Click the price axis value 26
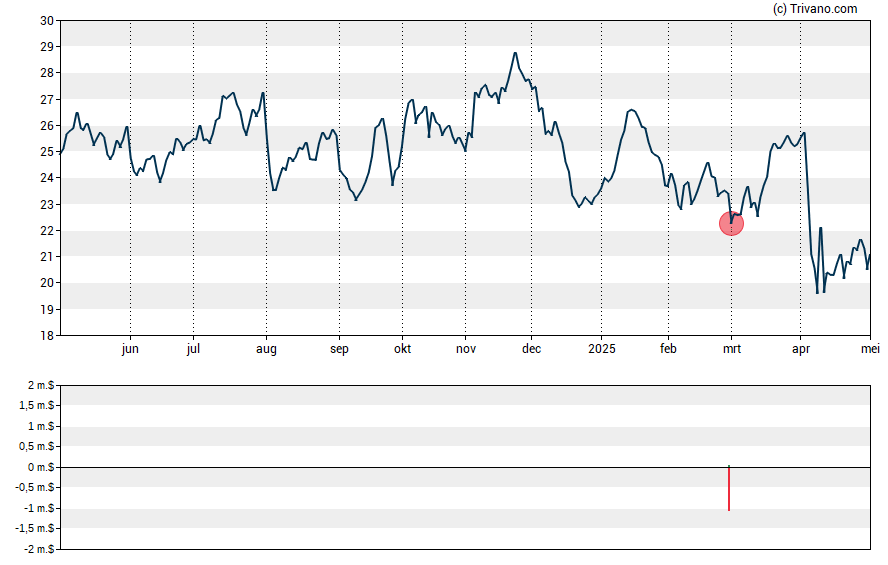The image size is (888, 565). pos(47,126)
